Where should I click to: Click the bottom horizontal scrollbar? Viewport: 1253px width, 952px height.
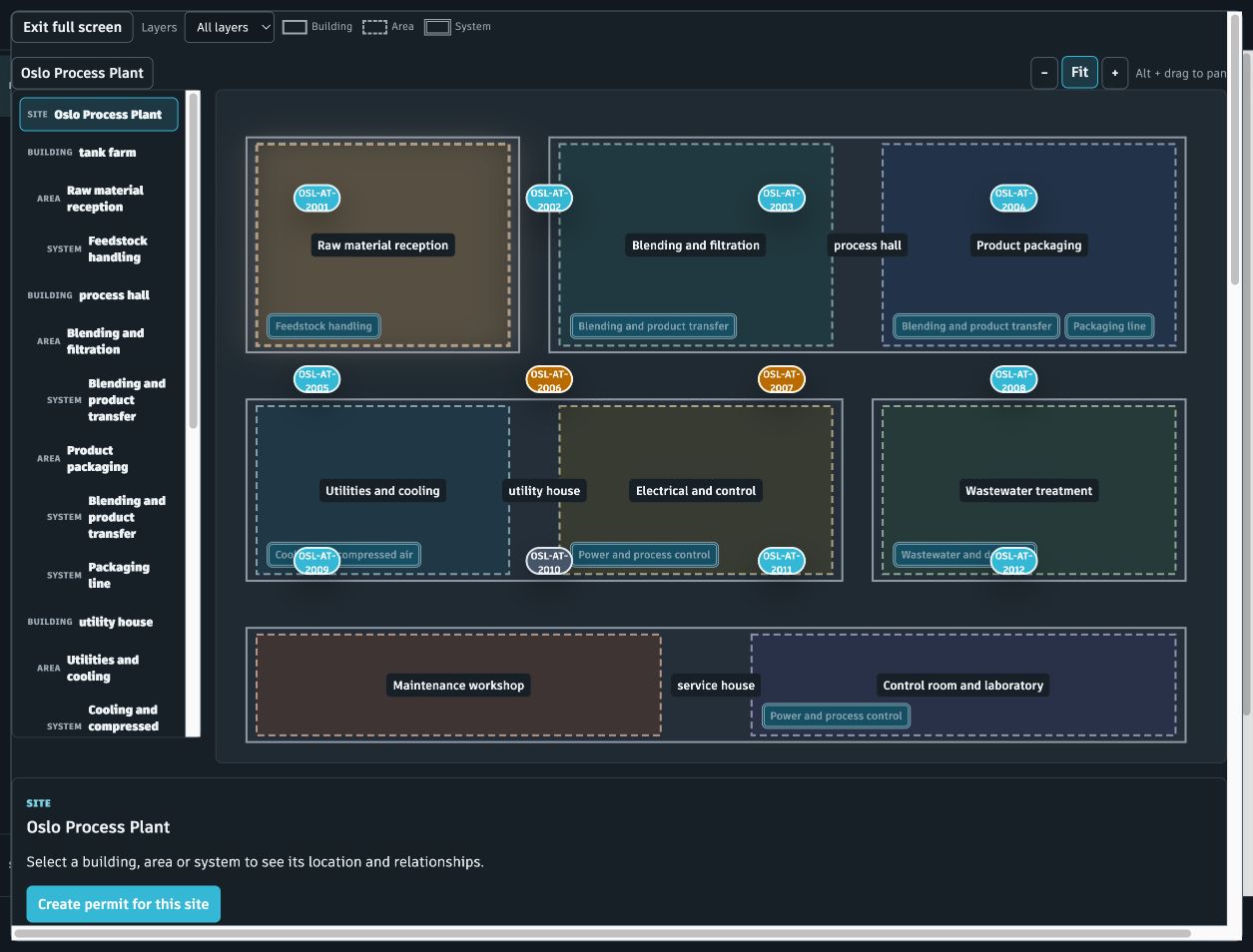coord(603,934)
